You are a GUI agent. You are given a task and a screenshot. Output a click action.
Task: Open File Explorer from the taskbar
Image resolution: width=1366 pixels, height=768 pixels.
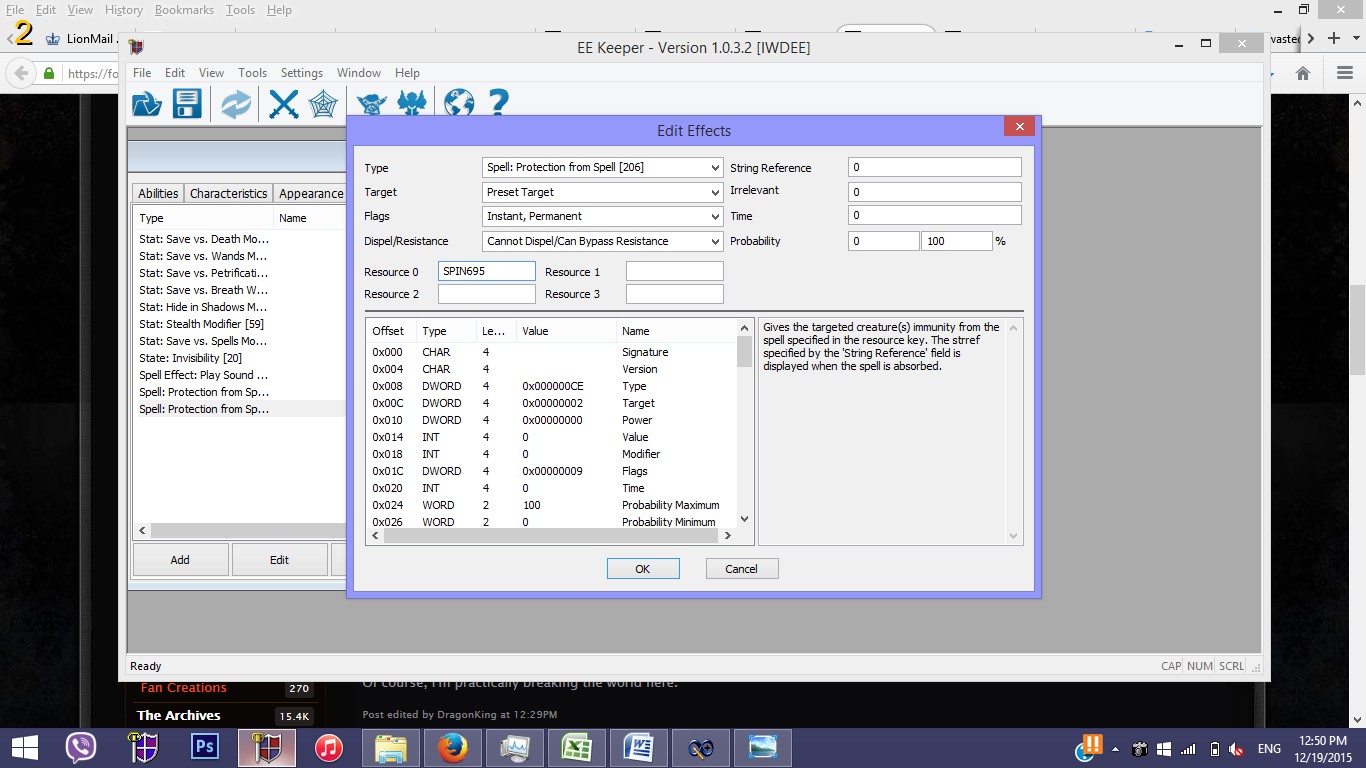click(x=390, y=747)
